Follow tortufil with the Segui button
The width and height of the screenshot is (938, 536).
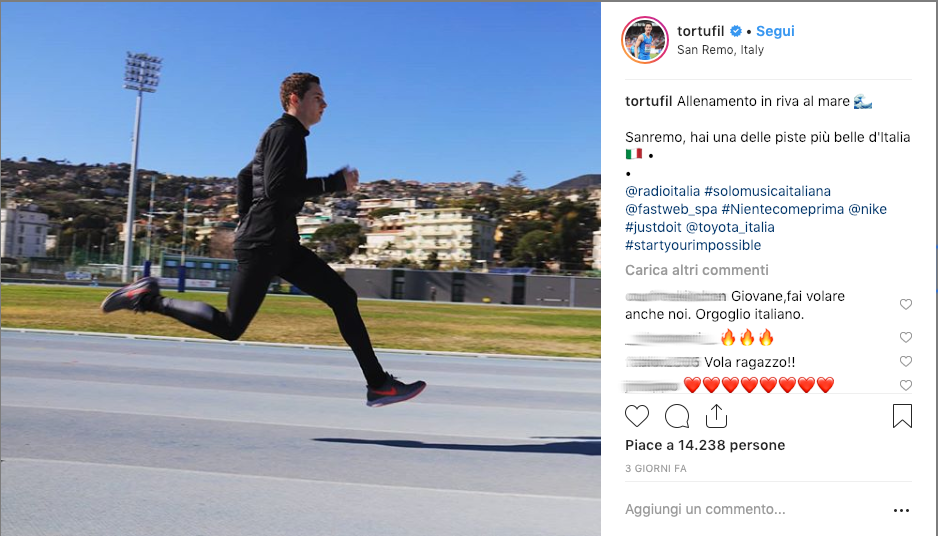pos(775,31)
